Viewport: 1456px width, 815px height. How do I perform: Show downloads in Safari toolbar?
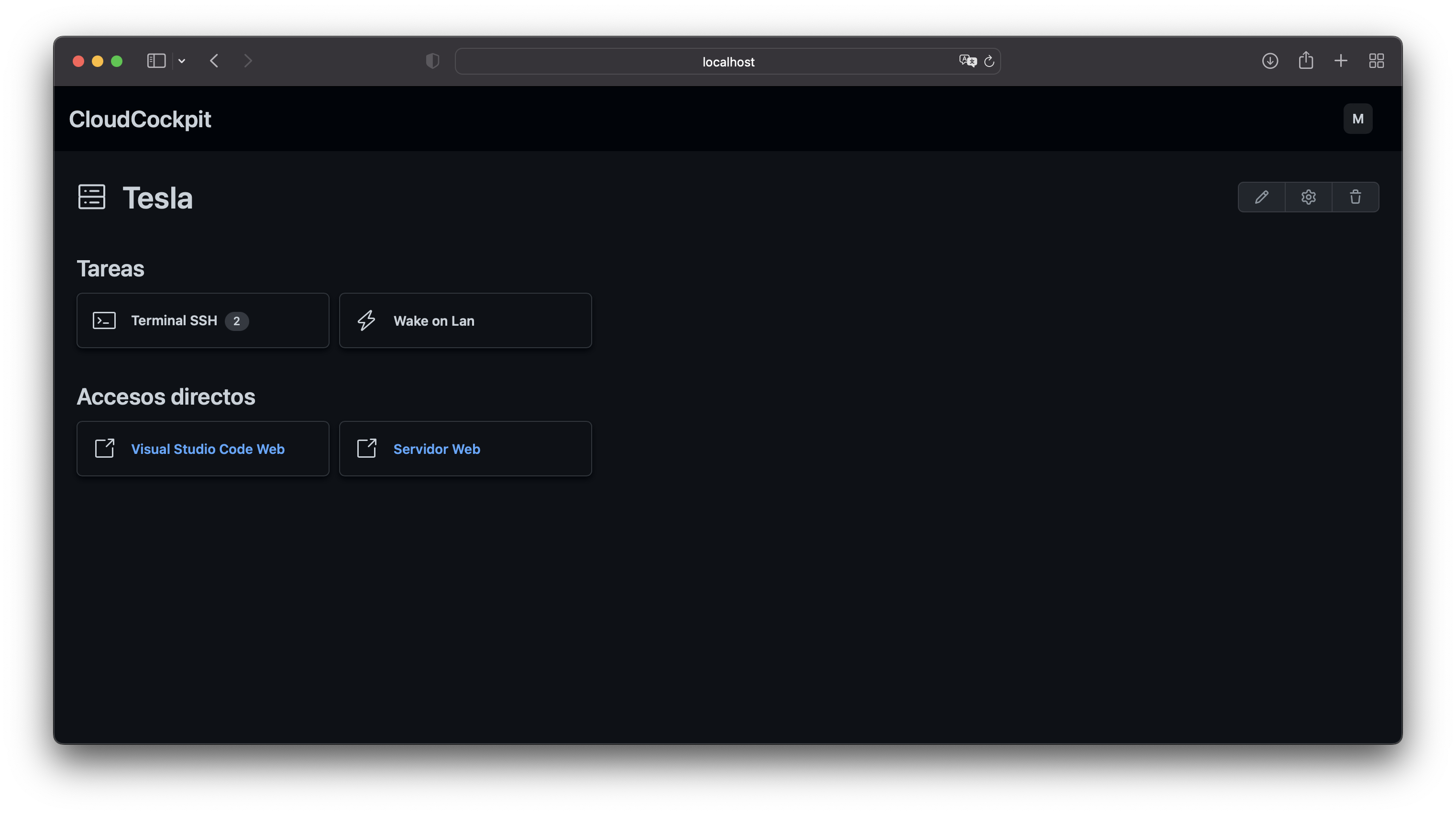[1270, 61]
